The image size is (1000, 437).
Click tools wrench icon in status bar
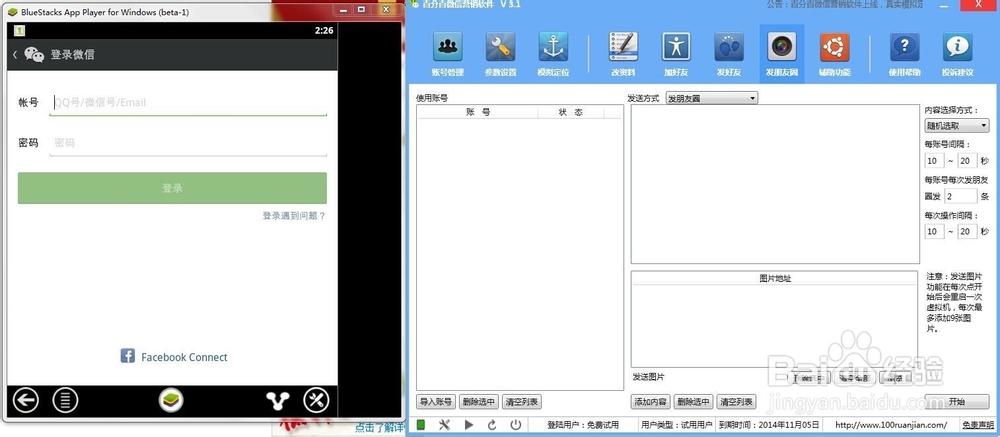pos(445,425)
